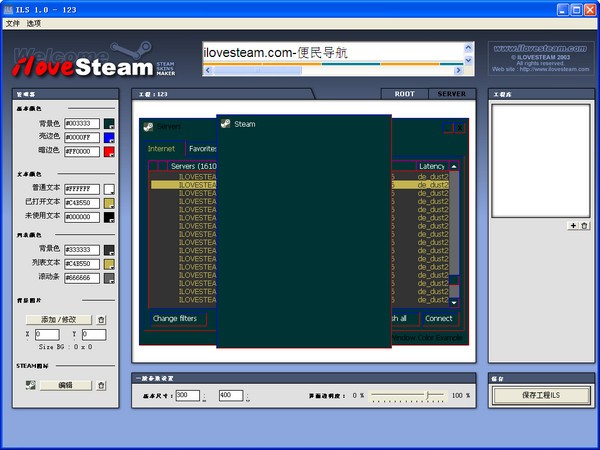Click the Servers window minimize icon
Image resolution: width=600 pixels, height=450 pixels.
click(448, 128)
